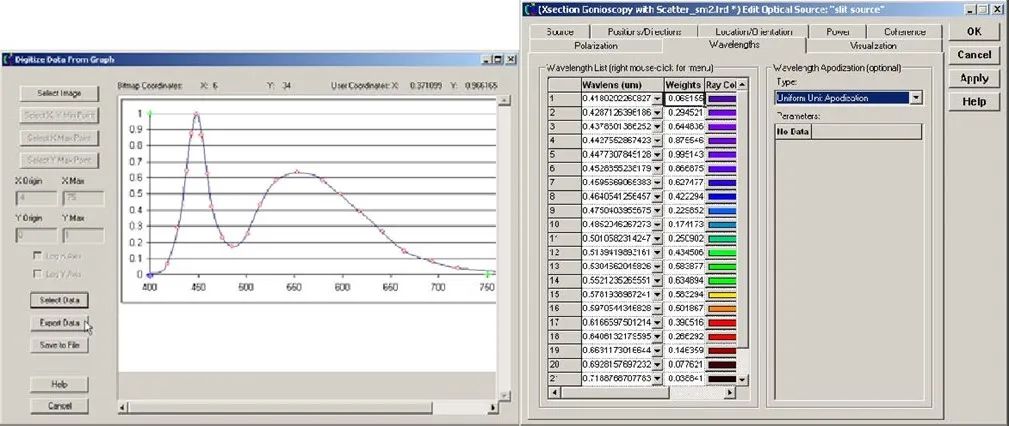The image size is (1009, 426).
Task: Open the Visualization tab
Action: pos(873,46)
